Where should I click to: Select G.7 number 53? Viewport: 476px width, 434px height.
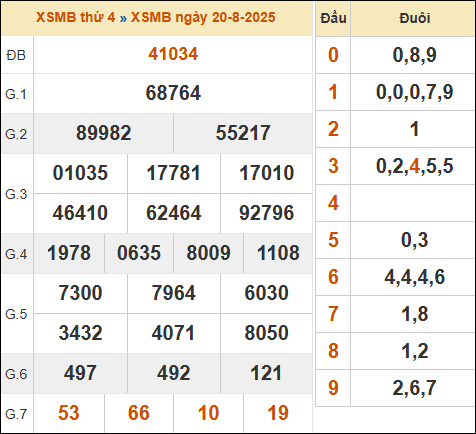point(69,413)
